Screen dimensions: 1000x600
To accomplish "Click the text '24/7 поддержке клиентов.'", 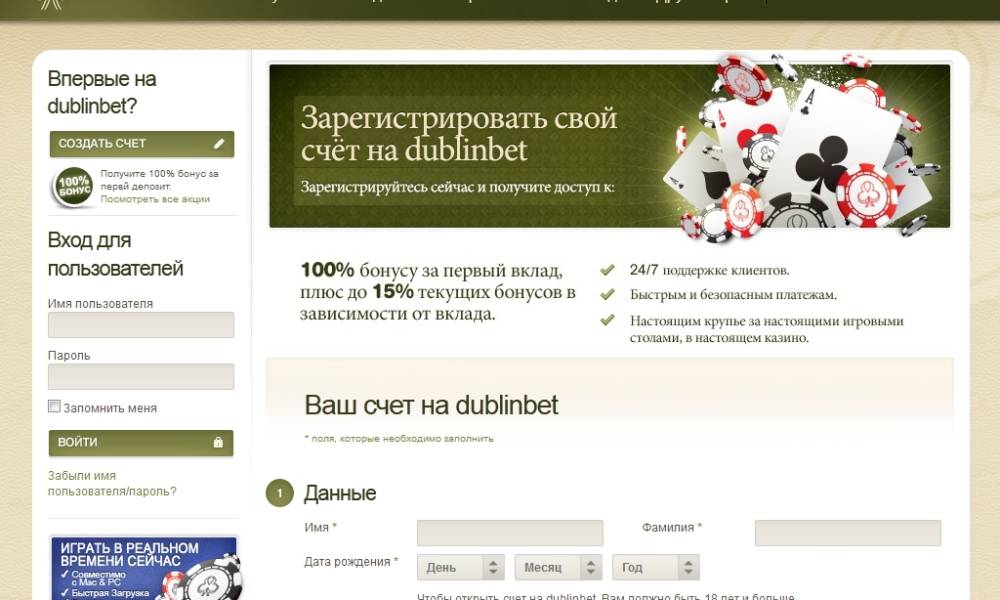I will pos(709,270).
